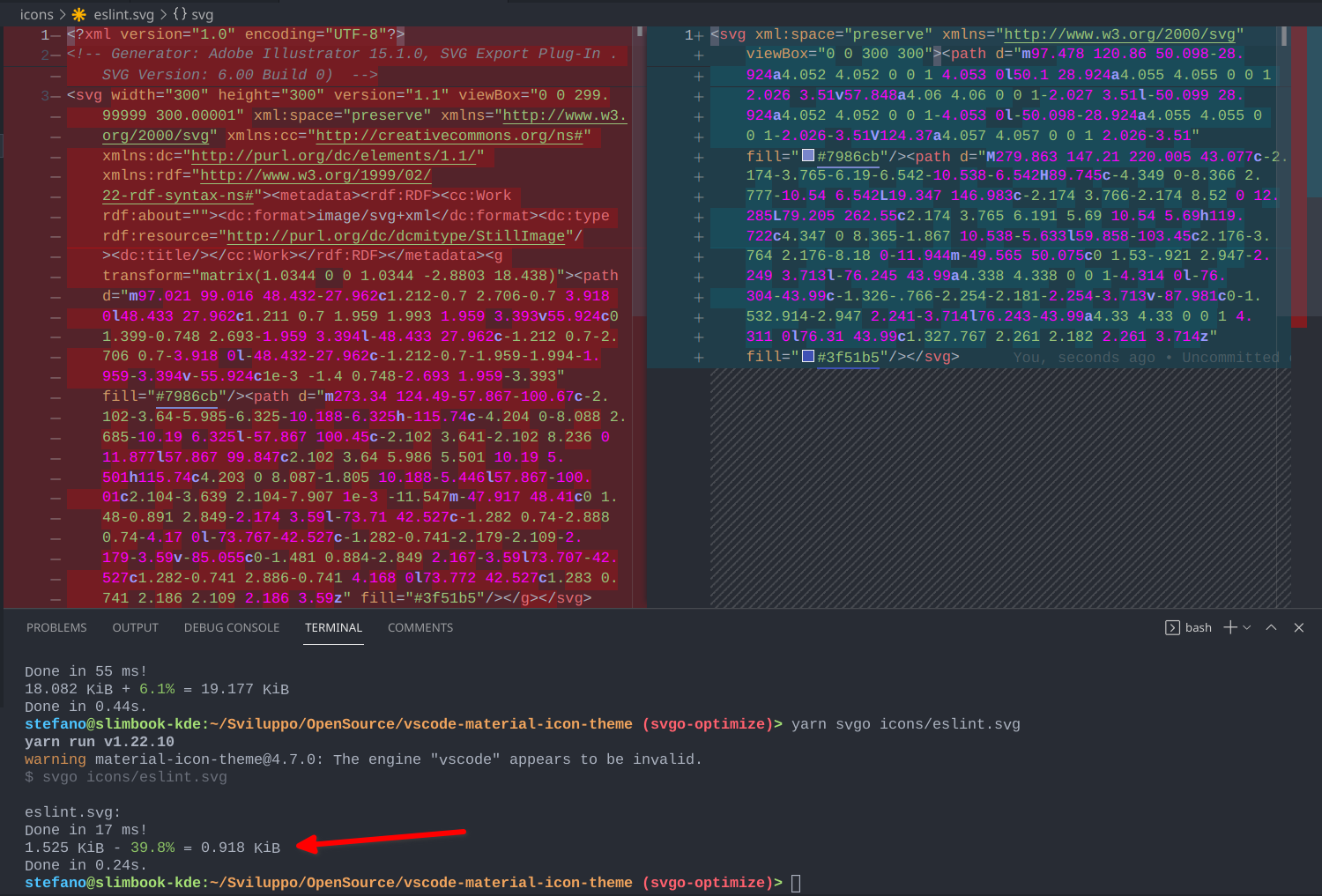Open a new terminal with the plus icon
Image resolution: width=1322 pixels, height=896 pixels.
coord(1229,627)
